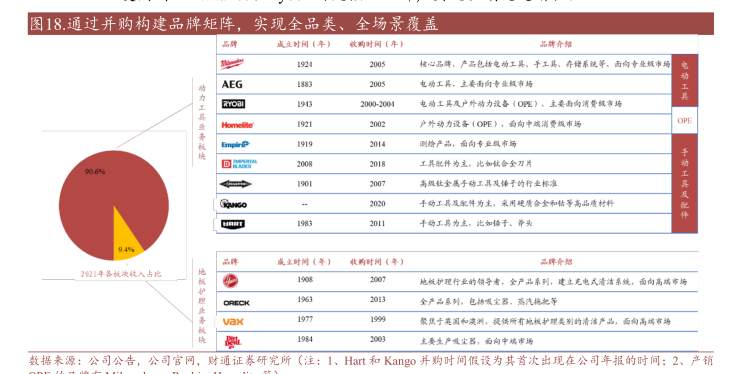
Task: Select the Dirt Devil logo
Action: (x=232, y=342)
